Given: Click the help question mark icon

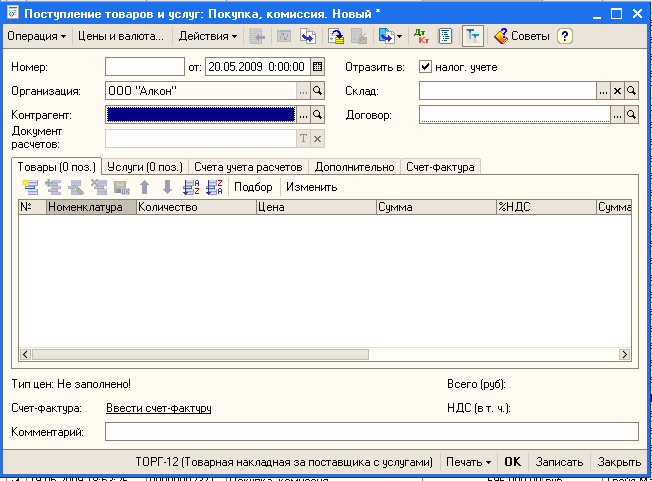Looking at the screenshot, I should tap(565, 36).
